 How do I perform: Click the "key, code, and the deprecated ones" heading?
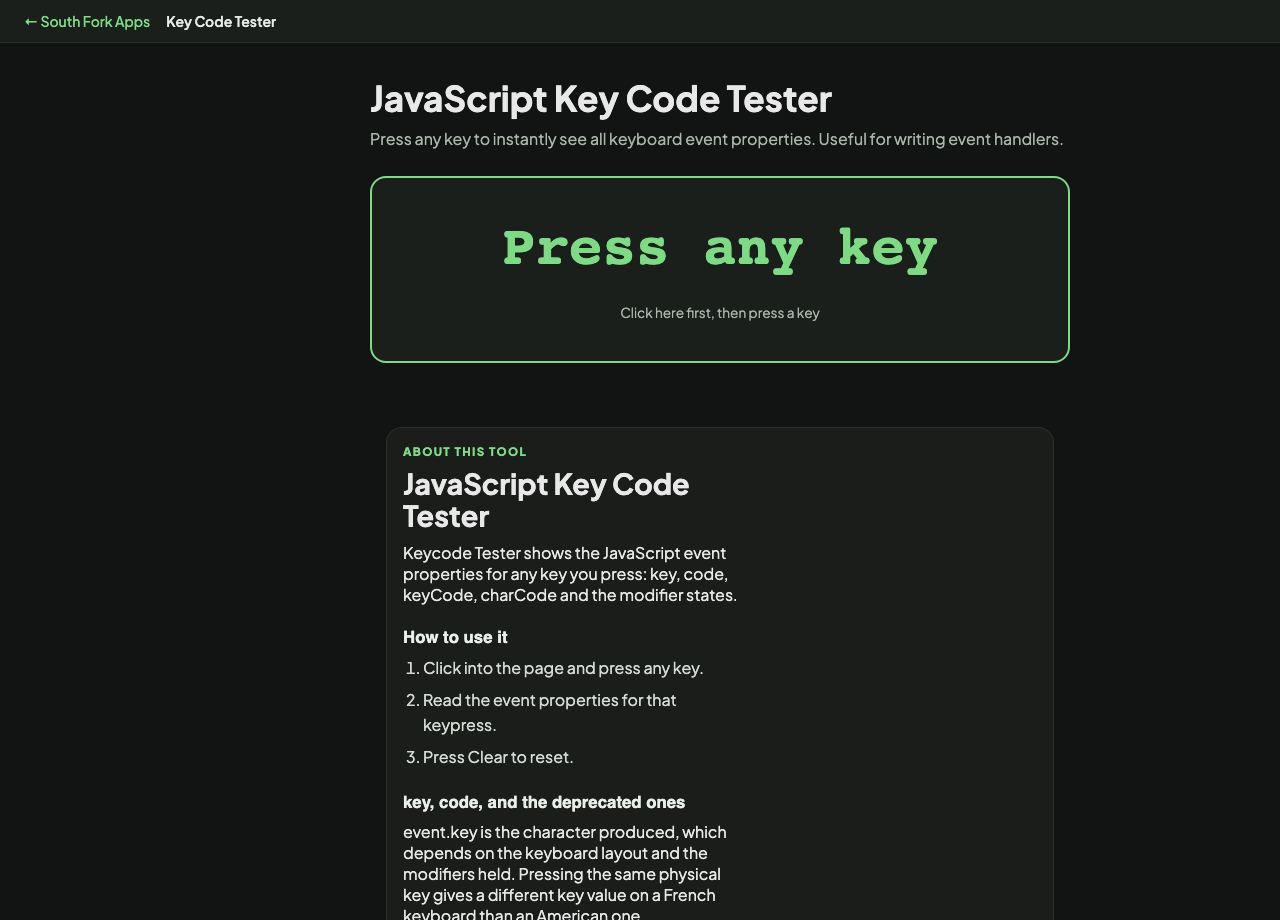544,802
